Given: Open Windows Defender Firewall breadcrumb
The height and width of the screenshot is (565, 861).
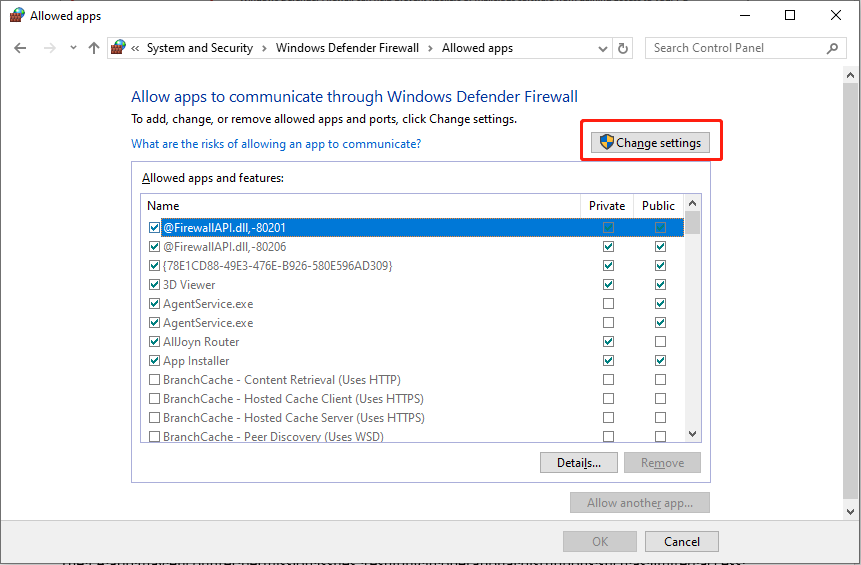Looking at the screenshot, I should 347,48.
